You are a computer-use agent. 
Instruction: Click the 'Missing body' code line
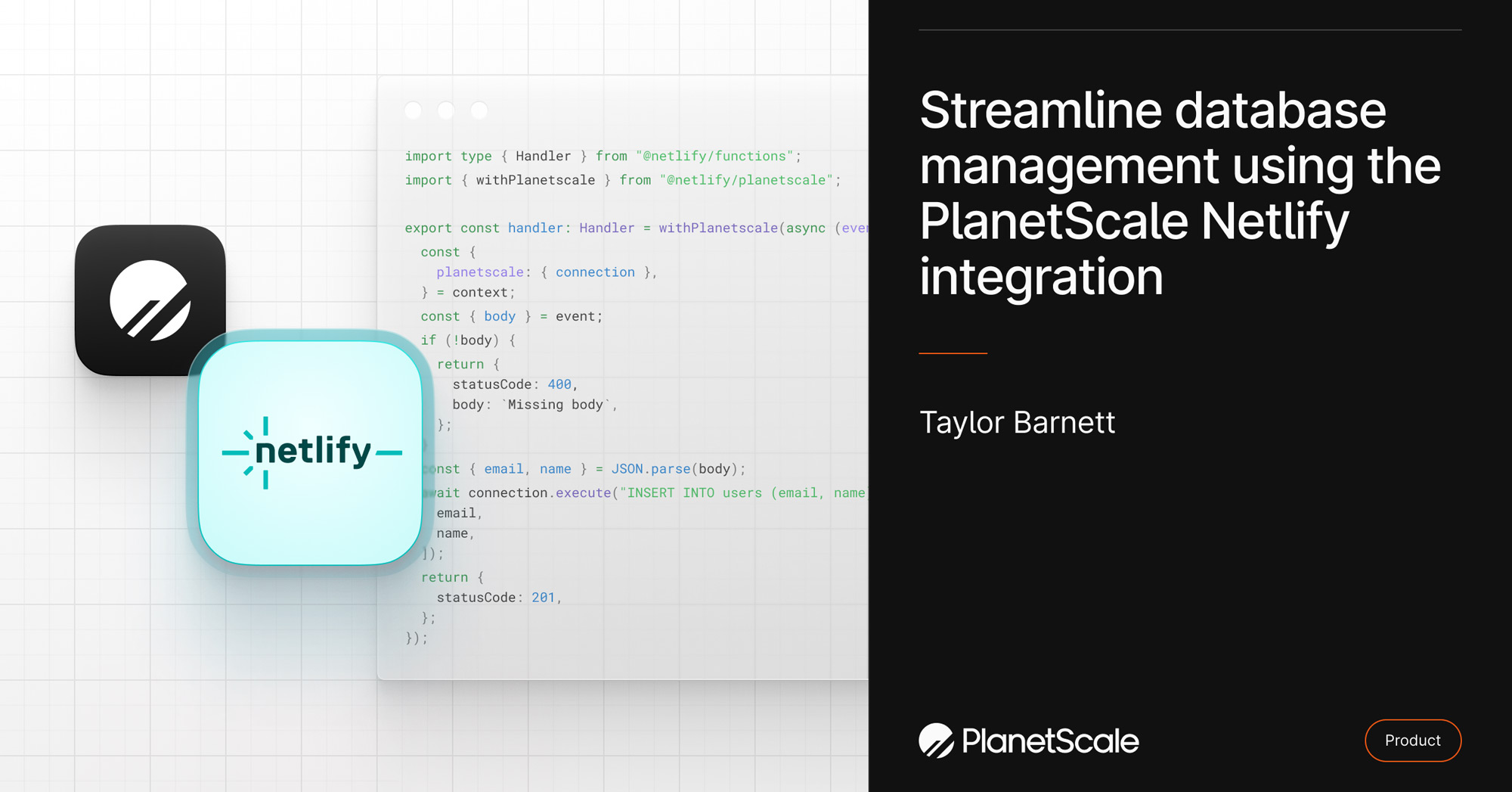pyautogui.click(x=535, y=405)
